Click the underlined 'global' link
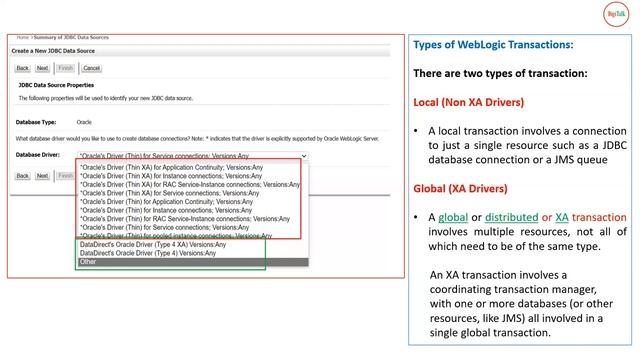Viewport: 640px width, 360px height. 453,218
